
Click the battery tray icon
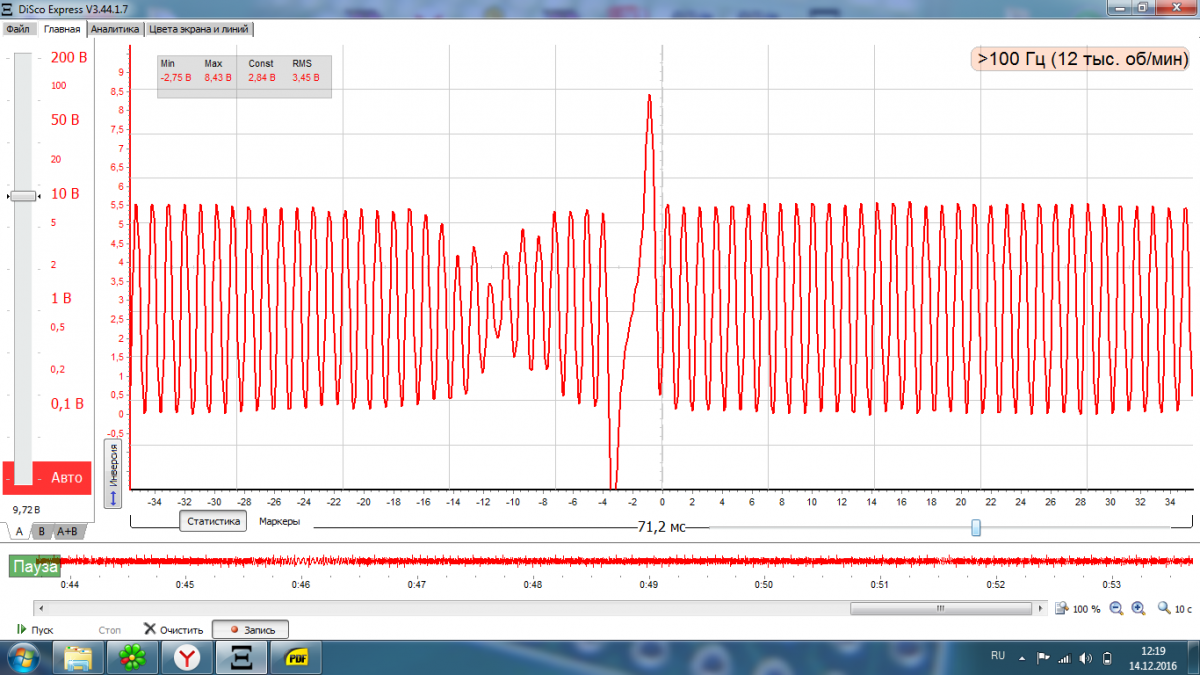1107,658
